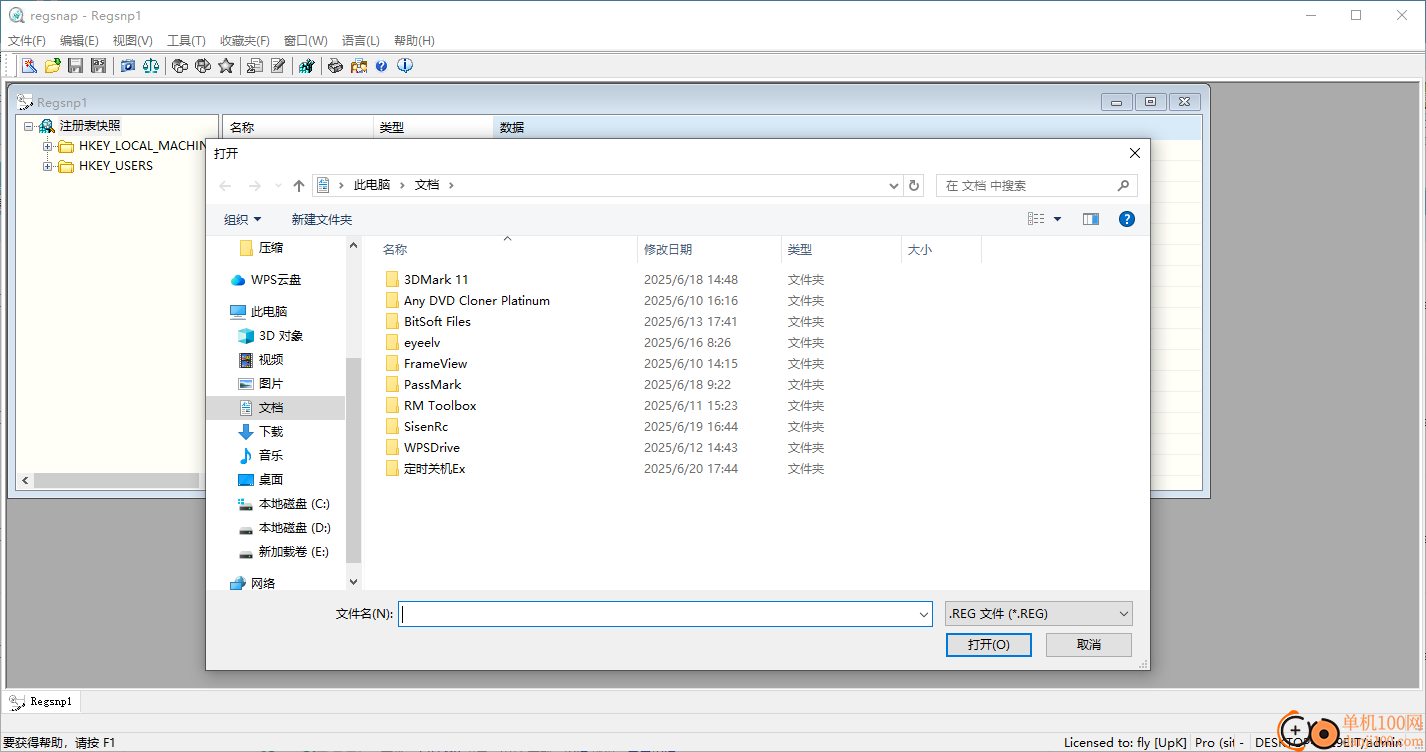Click the camera snapshot toolbar icon
This screenshot has width=1426, height=752.
click(x=128, y=66)
